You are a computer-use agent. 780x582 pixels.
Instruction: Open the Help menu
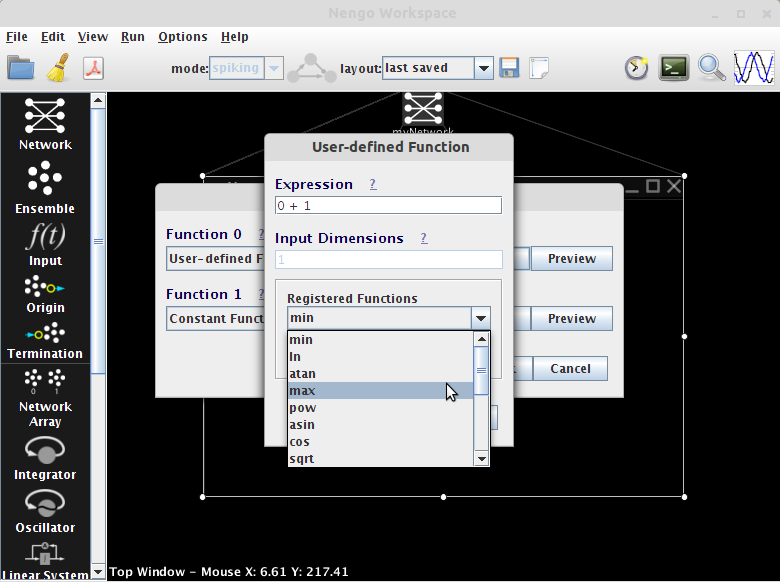[235, 37]
